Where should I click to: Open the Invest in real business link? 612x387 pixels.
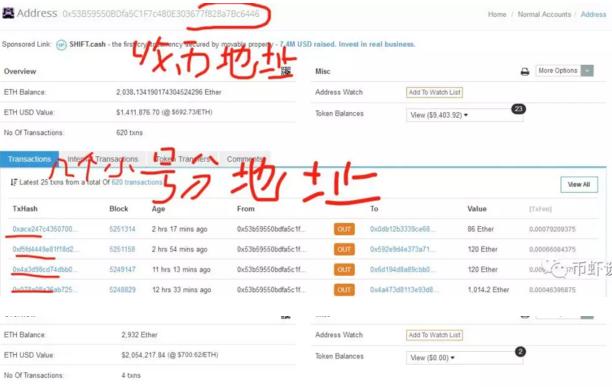(x=377, y=44)
